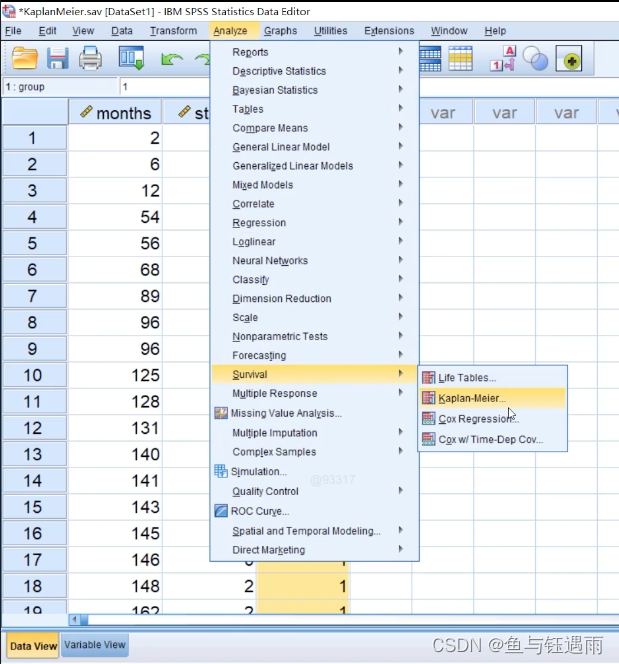
Task: Expand the Complex Samples submenu arrow
Action: (401, 451)
